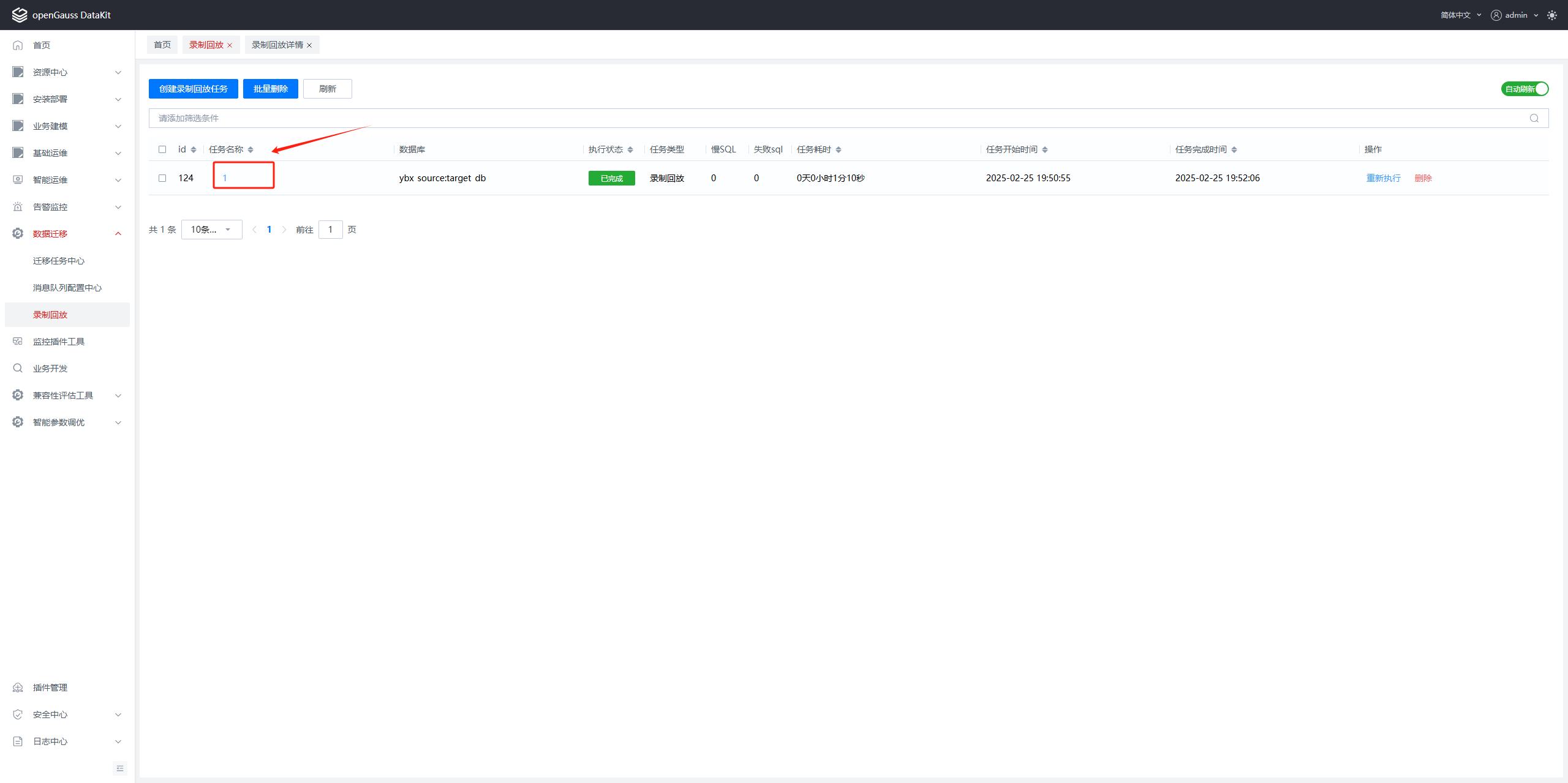Click the theme toggle sun icon
The width and height of the screenshot is (1568, 783).
(x=1551, y=15)
